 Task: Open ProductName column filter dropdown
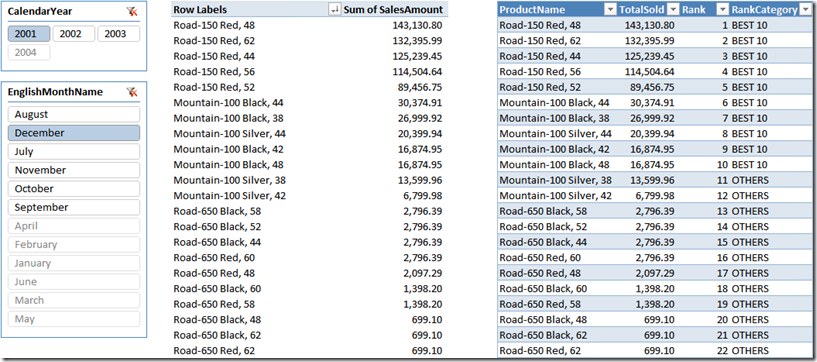point(610,9)
